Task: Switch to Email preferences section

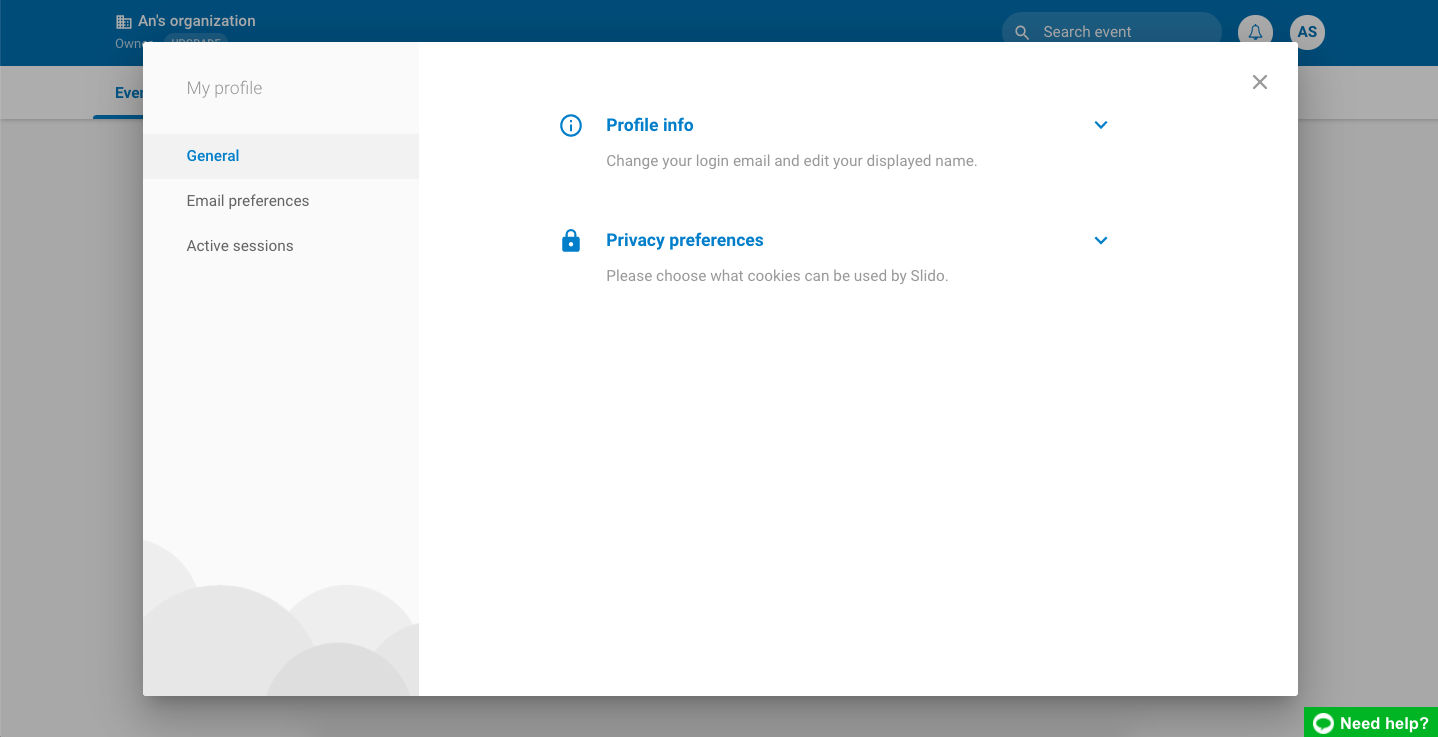Action: (x=281, y=201)
